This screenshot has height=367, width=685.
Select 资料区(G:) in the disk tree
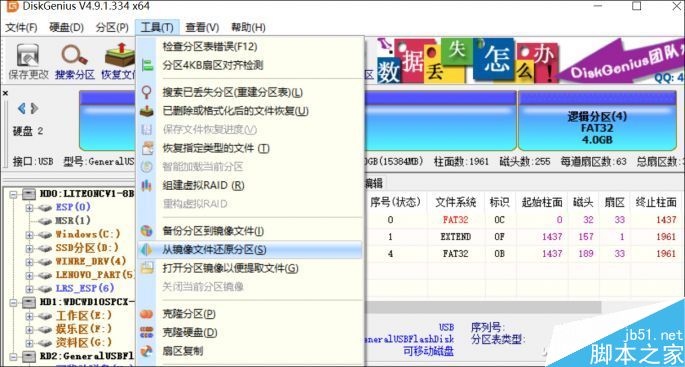click(84, 342)
